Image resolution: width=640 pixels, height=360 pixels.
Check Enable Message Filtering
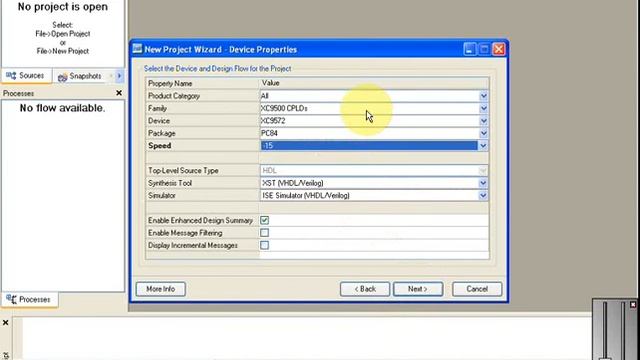(x=264, y=233)
